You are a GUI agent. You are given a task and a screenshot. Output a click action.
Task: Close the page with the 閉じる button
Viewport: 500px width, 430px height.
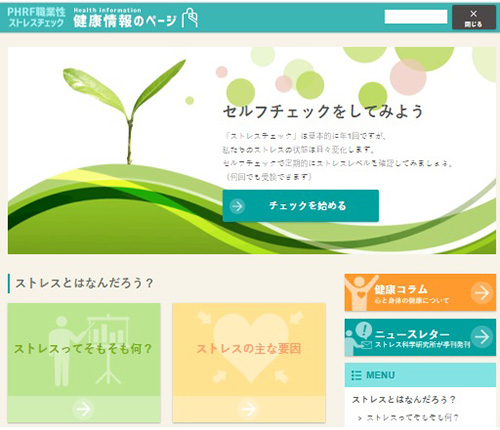pos(474,17)
